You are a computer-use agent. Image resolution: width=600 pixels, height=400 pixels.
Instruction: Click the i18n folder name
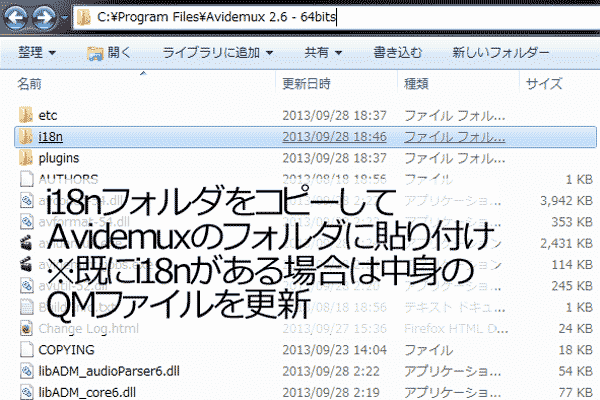pos(51,137)
